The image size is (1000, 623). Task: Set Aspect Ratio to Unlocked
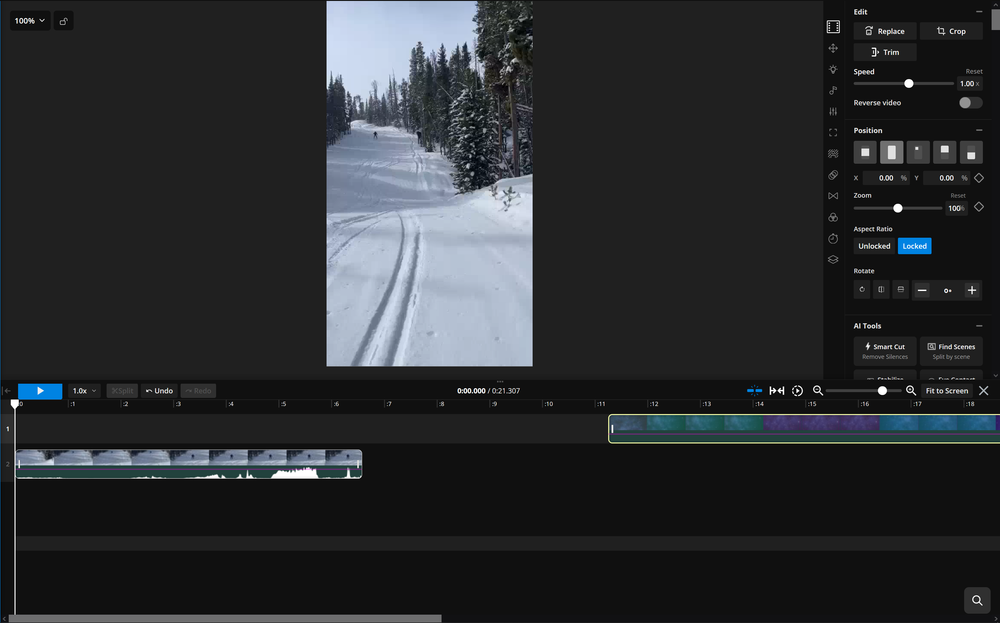[874, 246]
